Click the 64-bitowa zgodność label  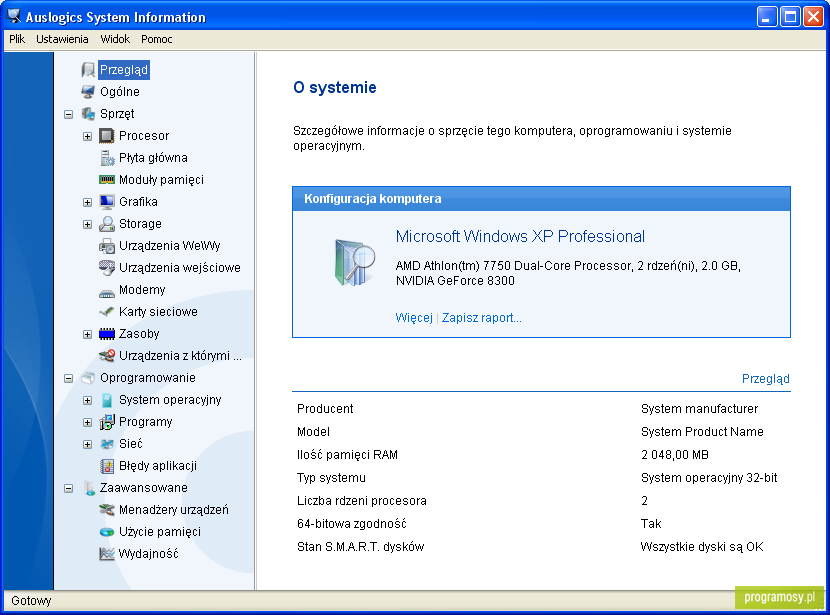[351, 524]
